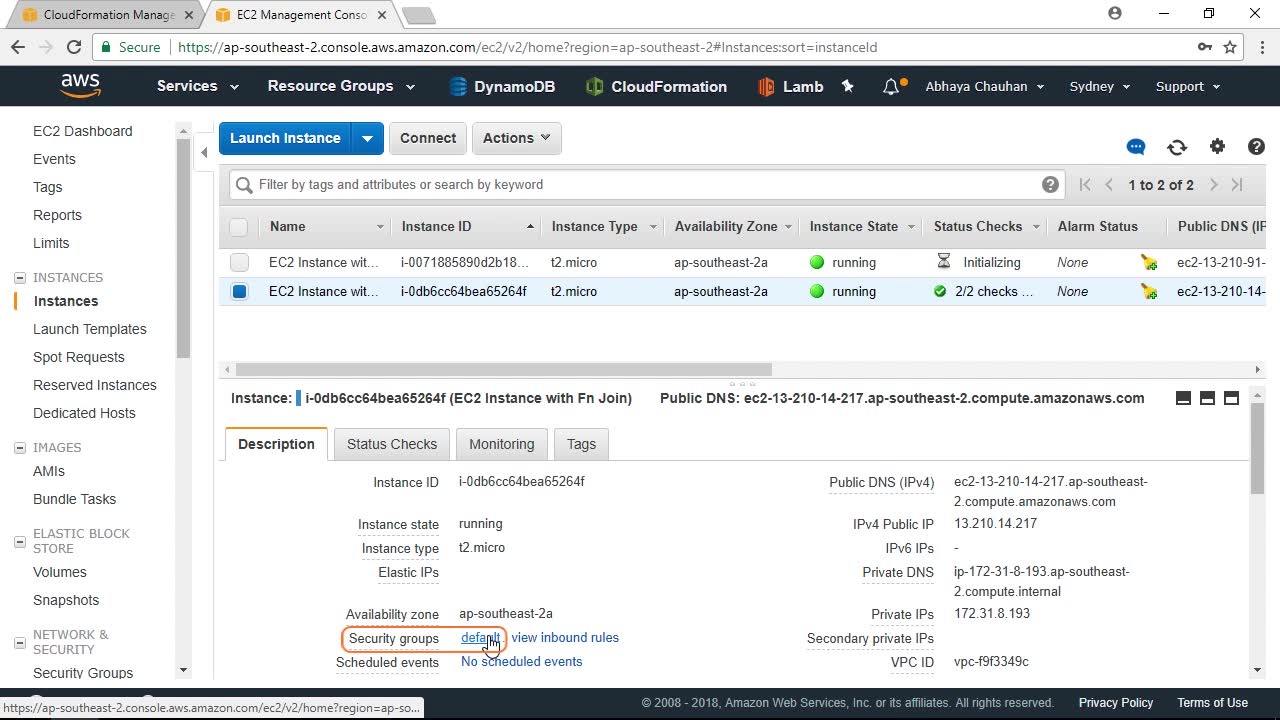Collapse the ELASTIC BLOCK STORE section

[x=19, y=541]
